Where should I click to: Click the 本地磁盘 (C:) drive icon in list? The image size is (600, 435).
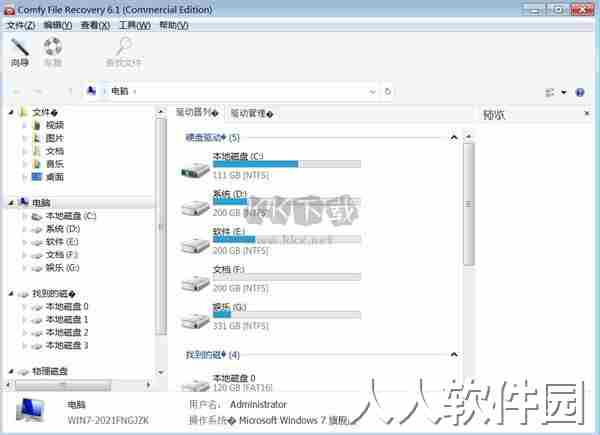[x=195, y=169]
